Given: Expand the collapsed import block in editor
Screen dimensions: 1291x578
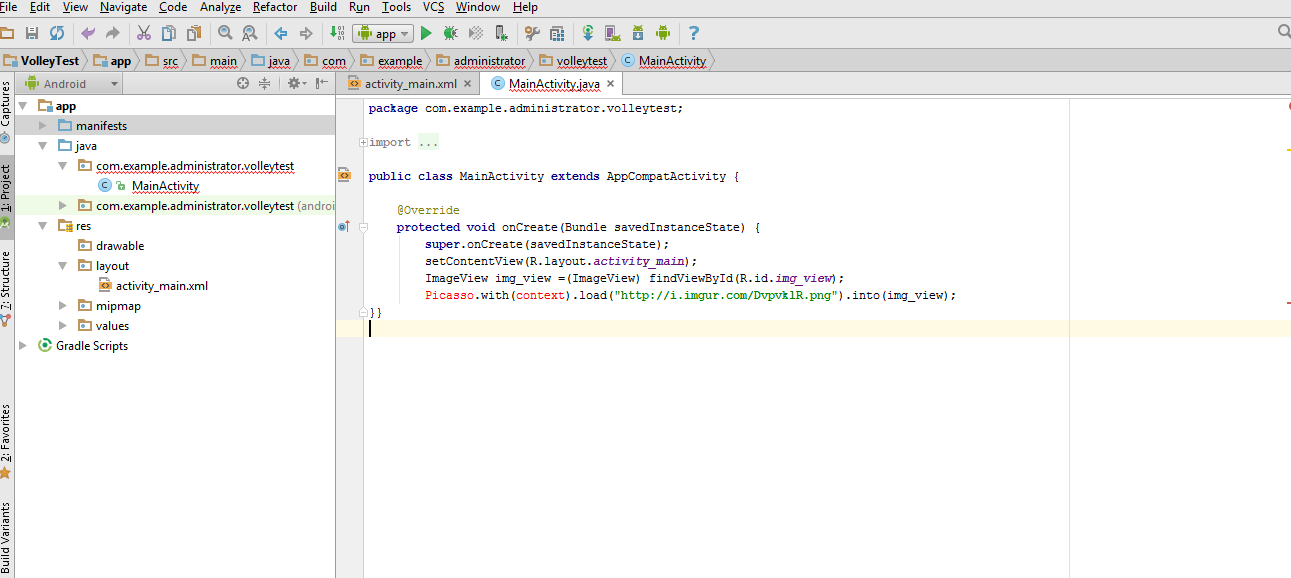Looking at the screenshot, I should pos(362,143).
